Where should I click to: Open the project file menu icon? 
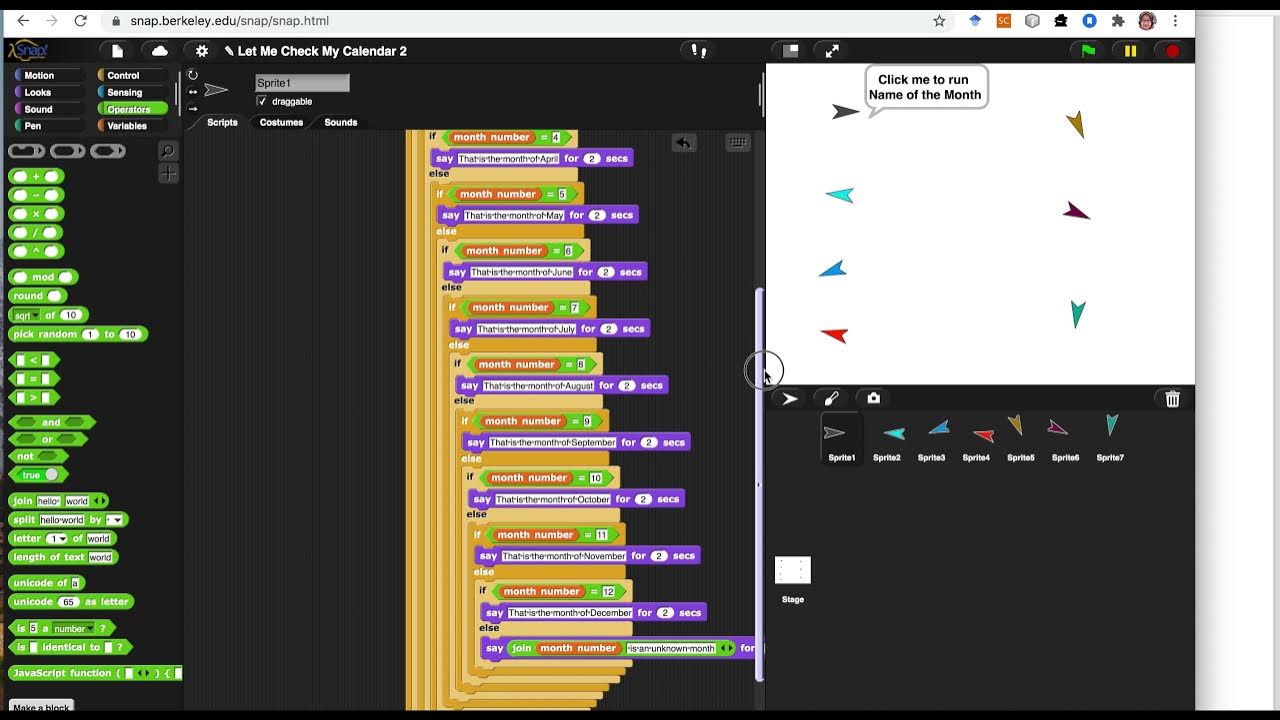pyautogui.click(x=117, y=51)
